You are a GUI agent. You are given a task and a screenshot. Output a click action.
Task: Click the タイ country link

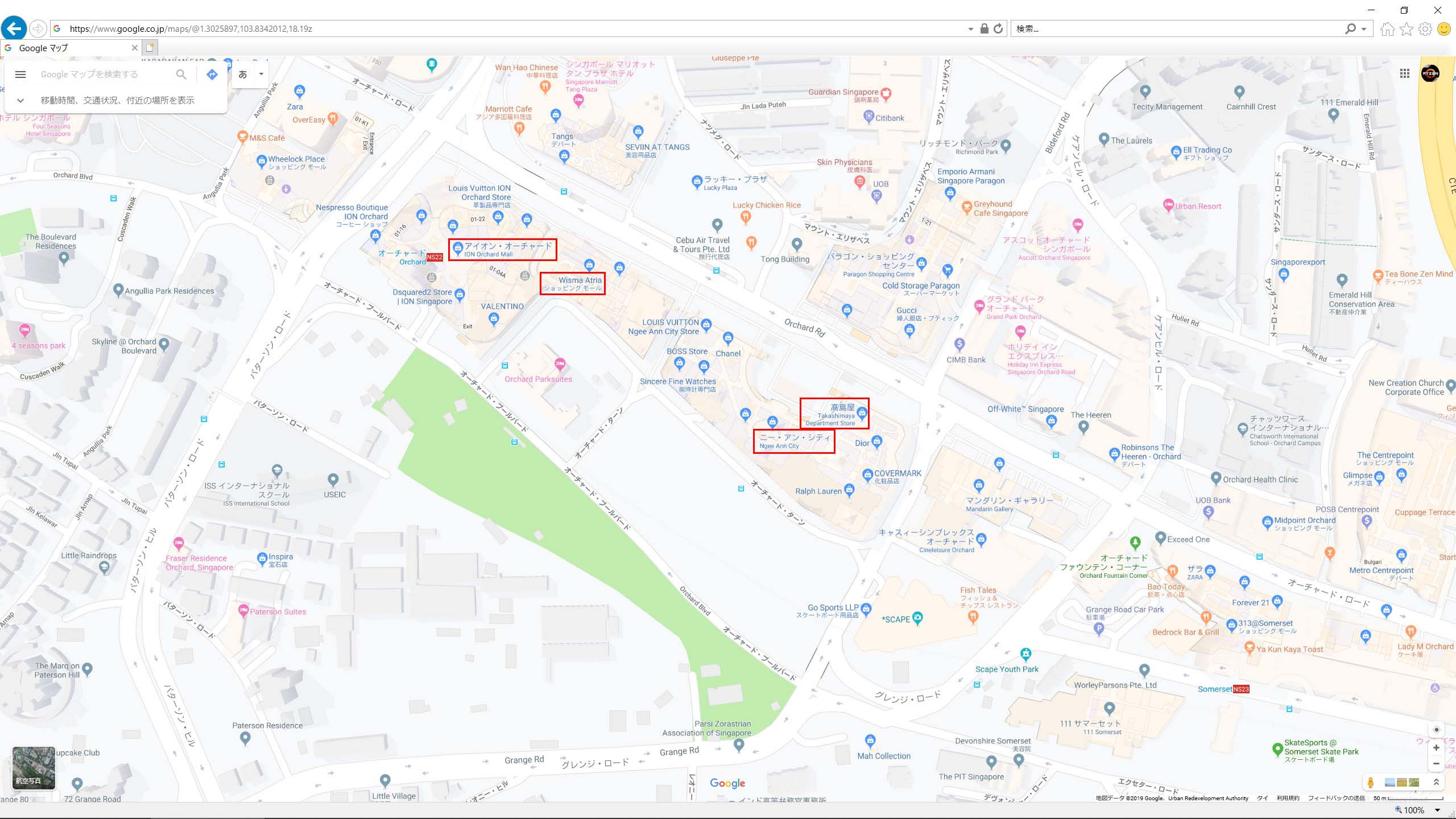1262,798
